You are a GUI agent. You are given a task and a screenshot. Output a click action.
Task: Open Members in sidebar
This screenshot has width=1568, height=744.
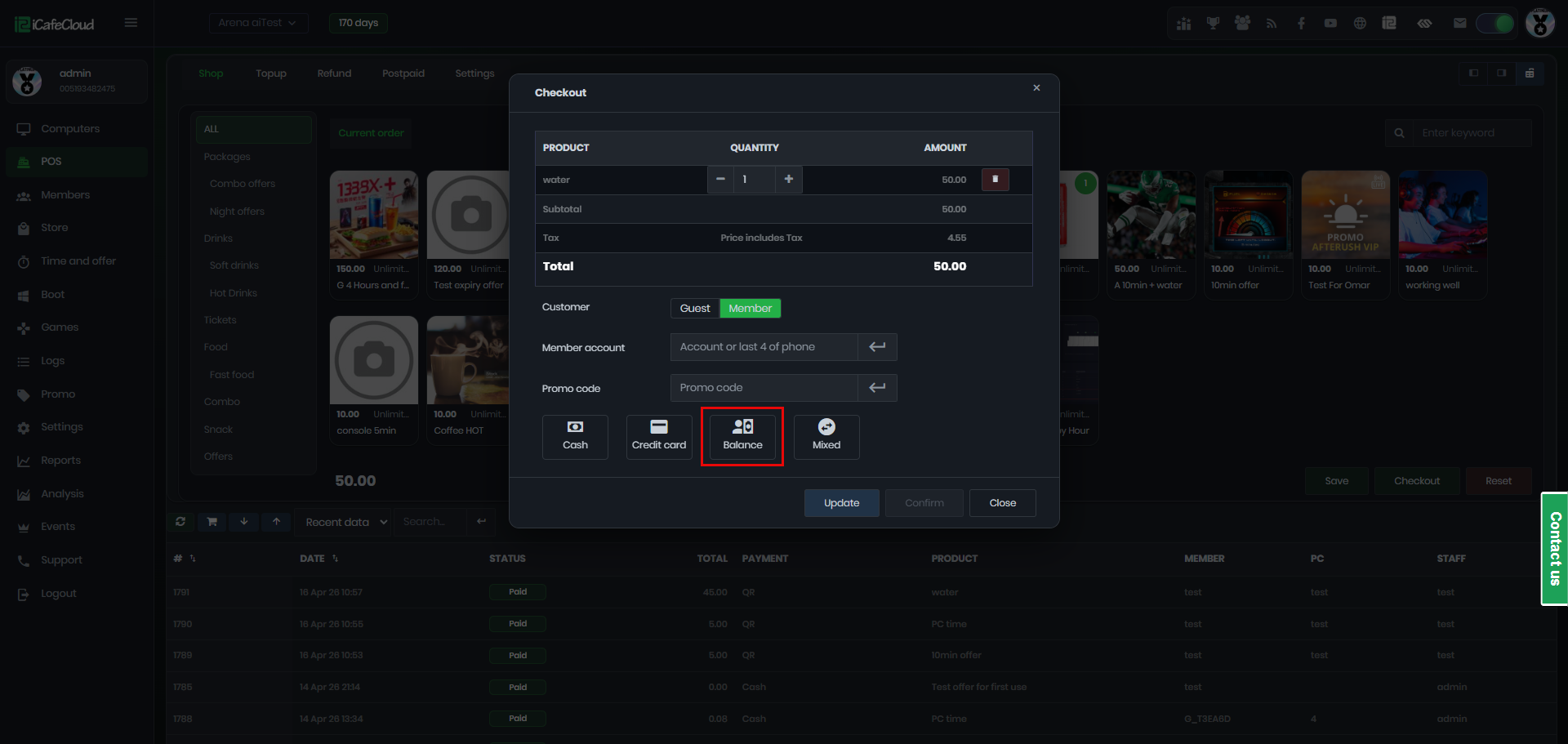pos(65,195)
